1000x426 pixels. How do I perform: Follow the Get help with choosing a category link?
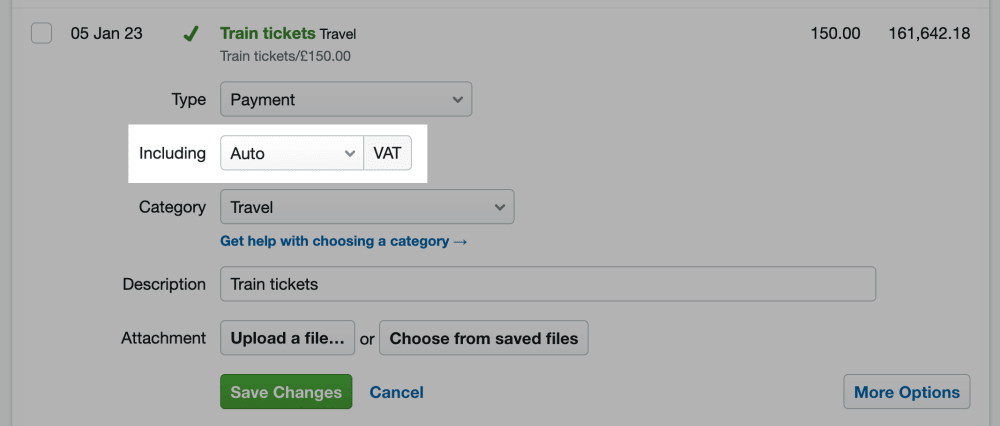[343, 241]
